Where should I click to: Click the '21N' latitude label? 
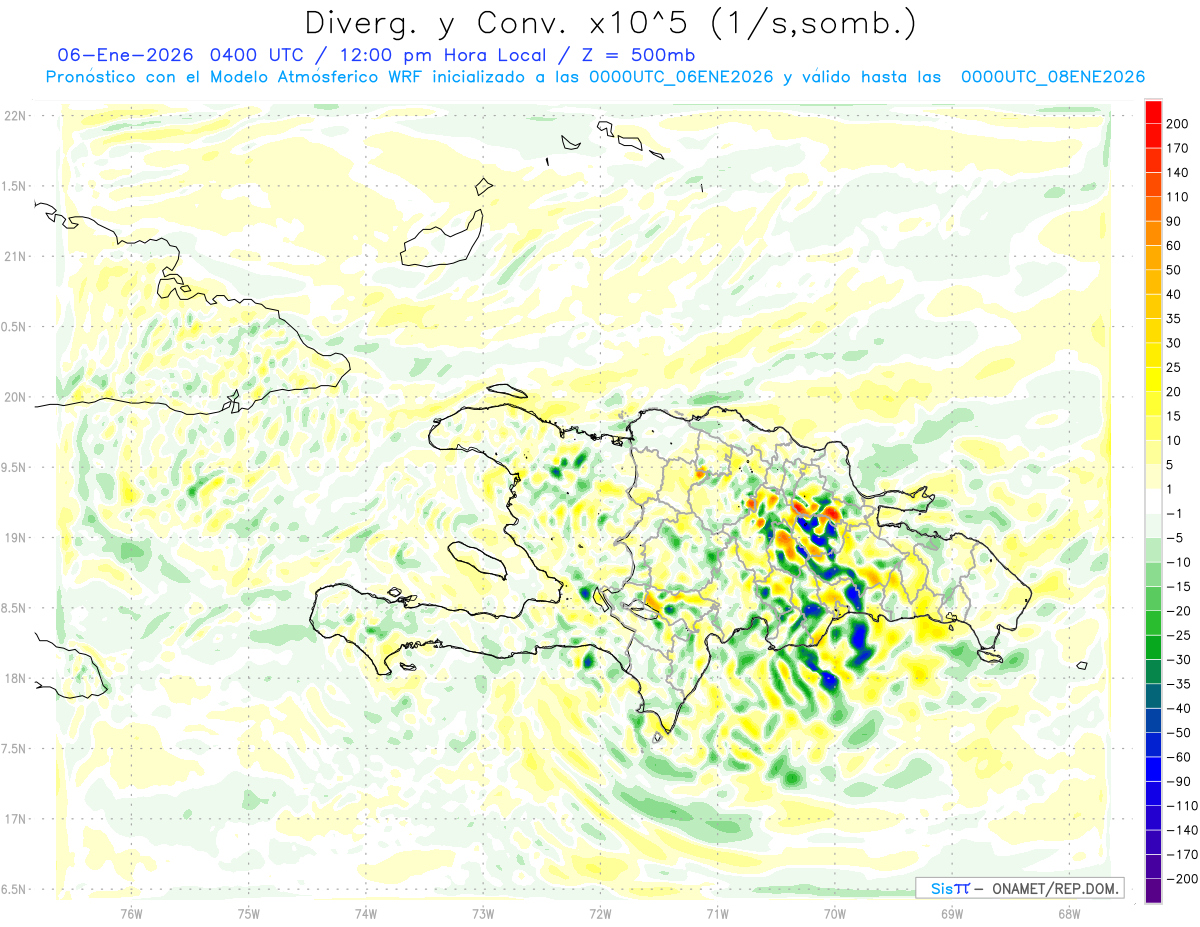click(x=15, y=256)
